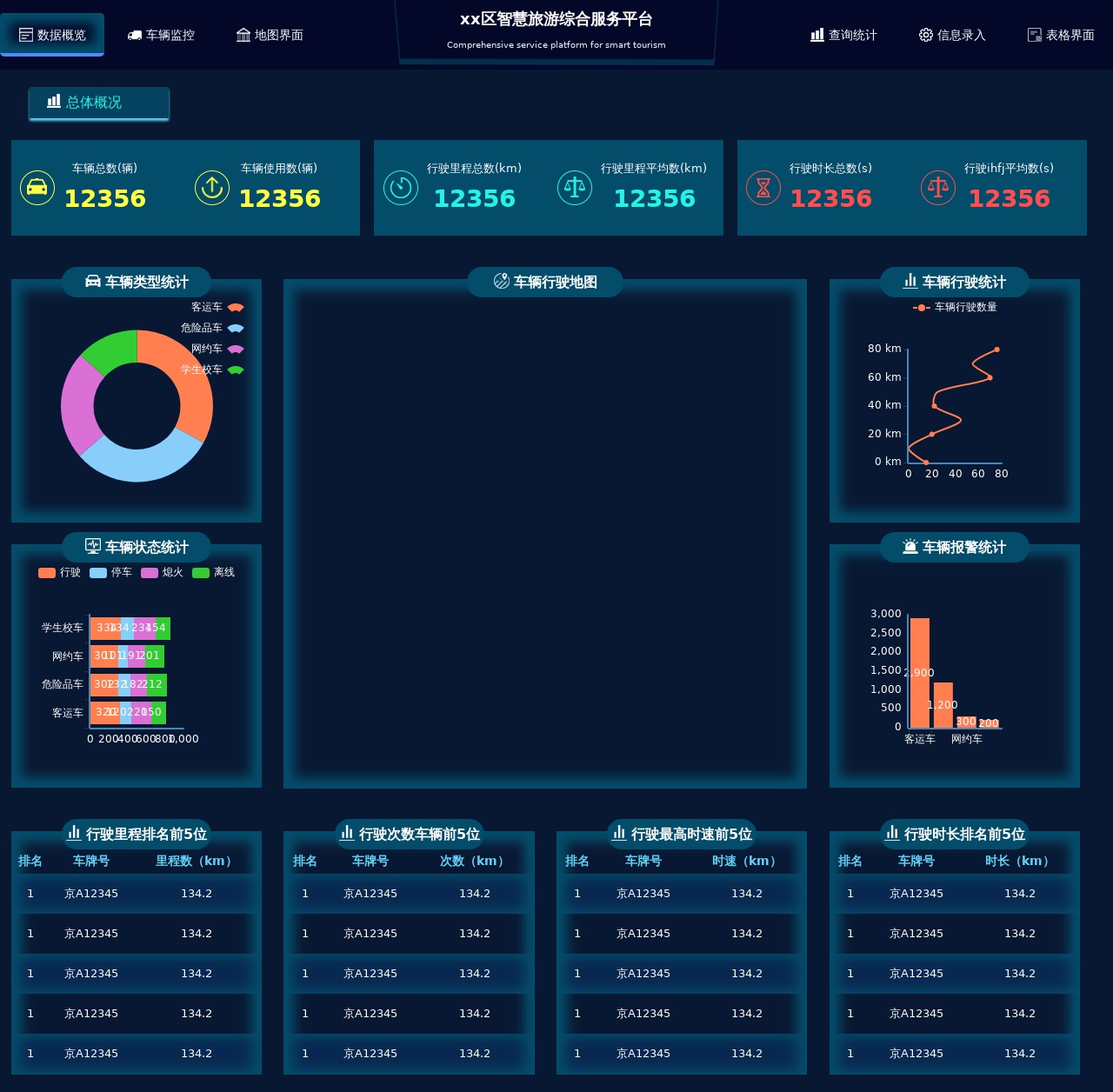Toggle 网约车 legend in pie chart
This screenshot has height=1092, width=1113.
tap(217, 349)
